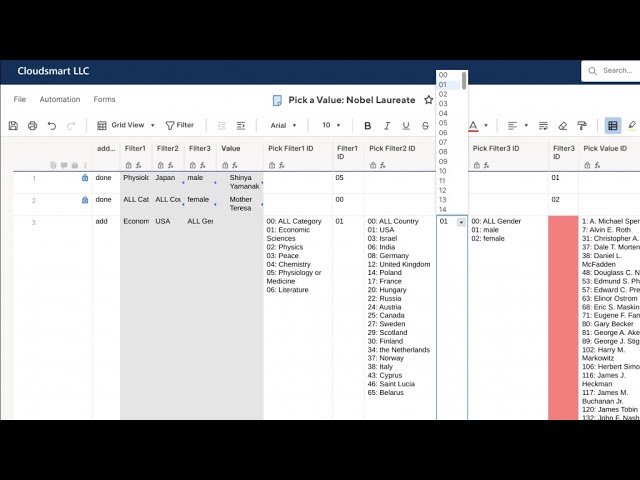Click the sheet icon beside the title
The height and width of the screenshot is (480, 640).
point(277,100)
